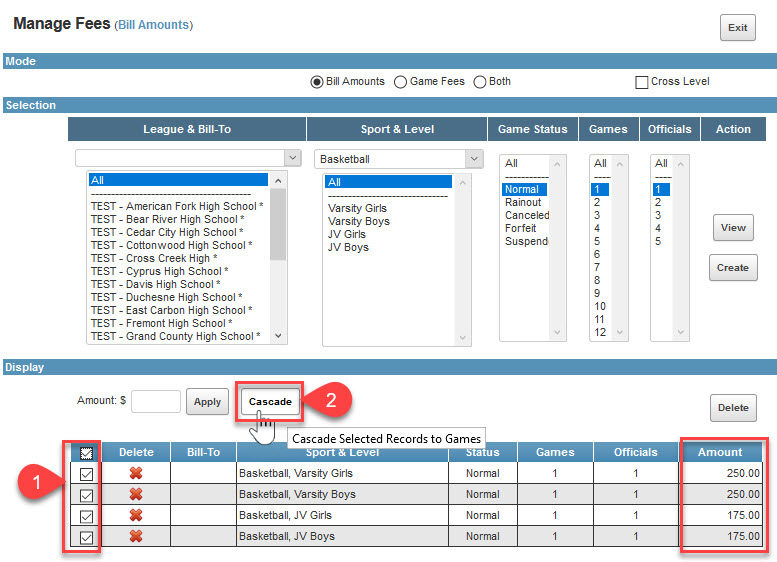Delete the Basketball, Varsity Boys row
Viewport: 777px width, 562px height.
point(136,494)
